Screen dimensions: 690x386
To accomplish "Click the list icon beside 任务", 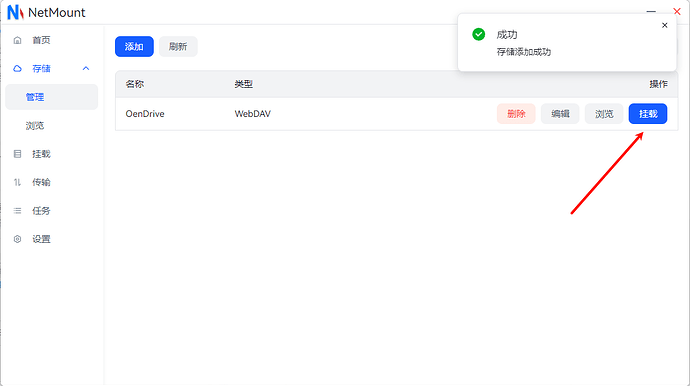I will point(17,211).
